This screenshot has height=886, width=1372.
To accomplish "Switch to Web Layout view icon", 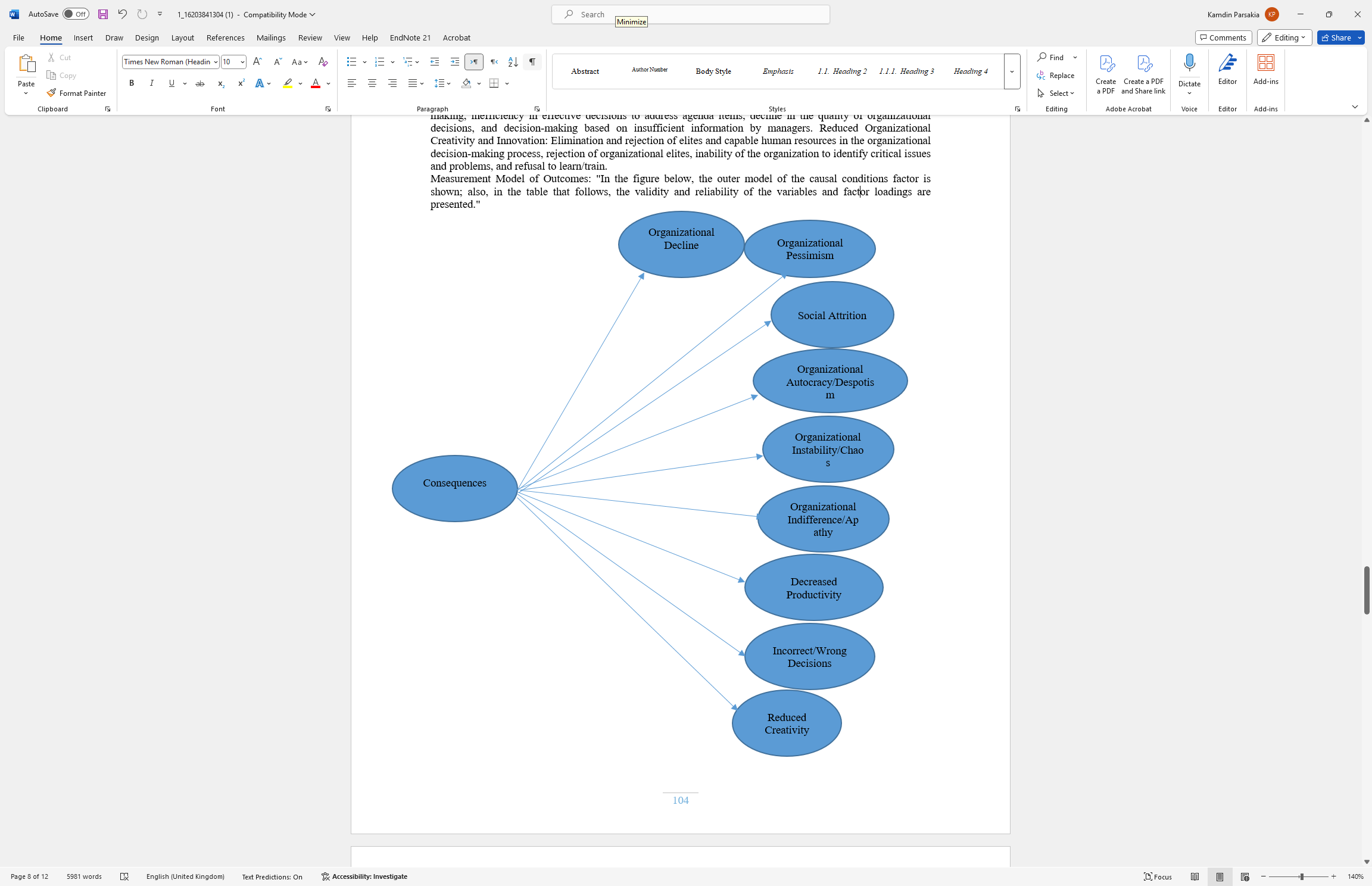I will click(x=1245, y=876).
